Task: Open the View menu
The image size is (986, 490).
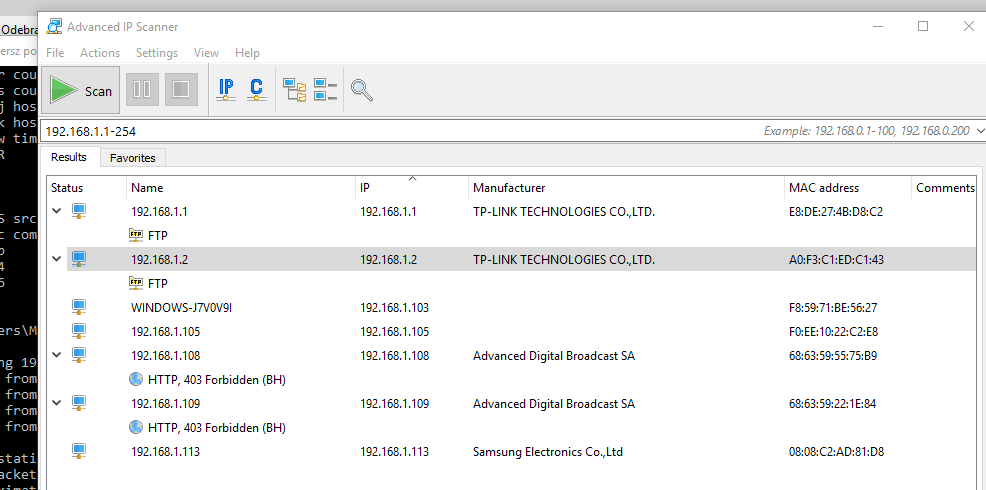Action: (206, 53)
